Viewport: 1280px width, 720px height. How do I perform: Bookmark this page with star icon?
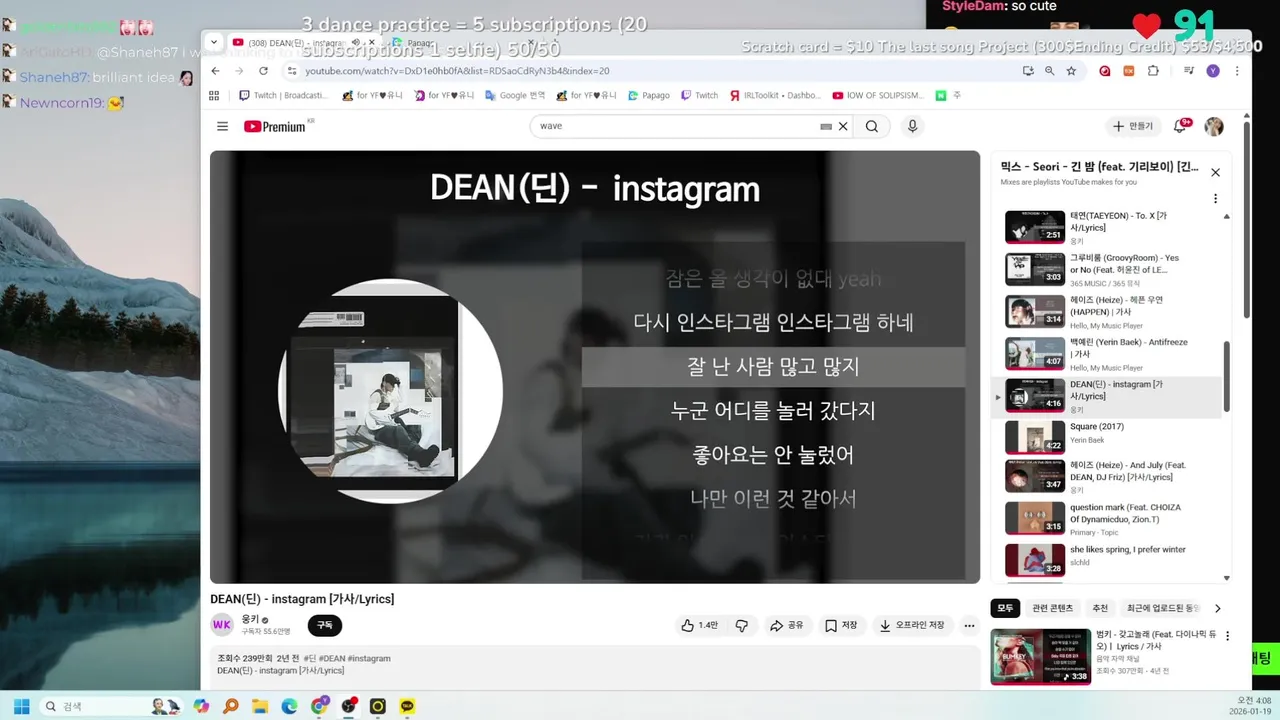[x=1071, y=71]
